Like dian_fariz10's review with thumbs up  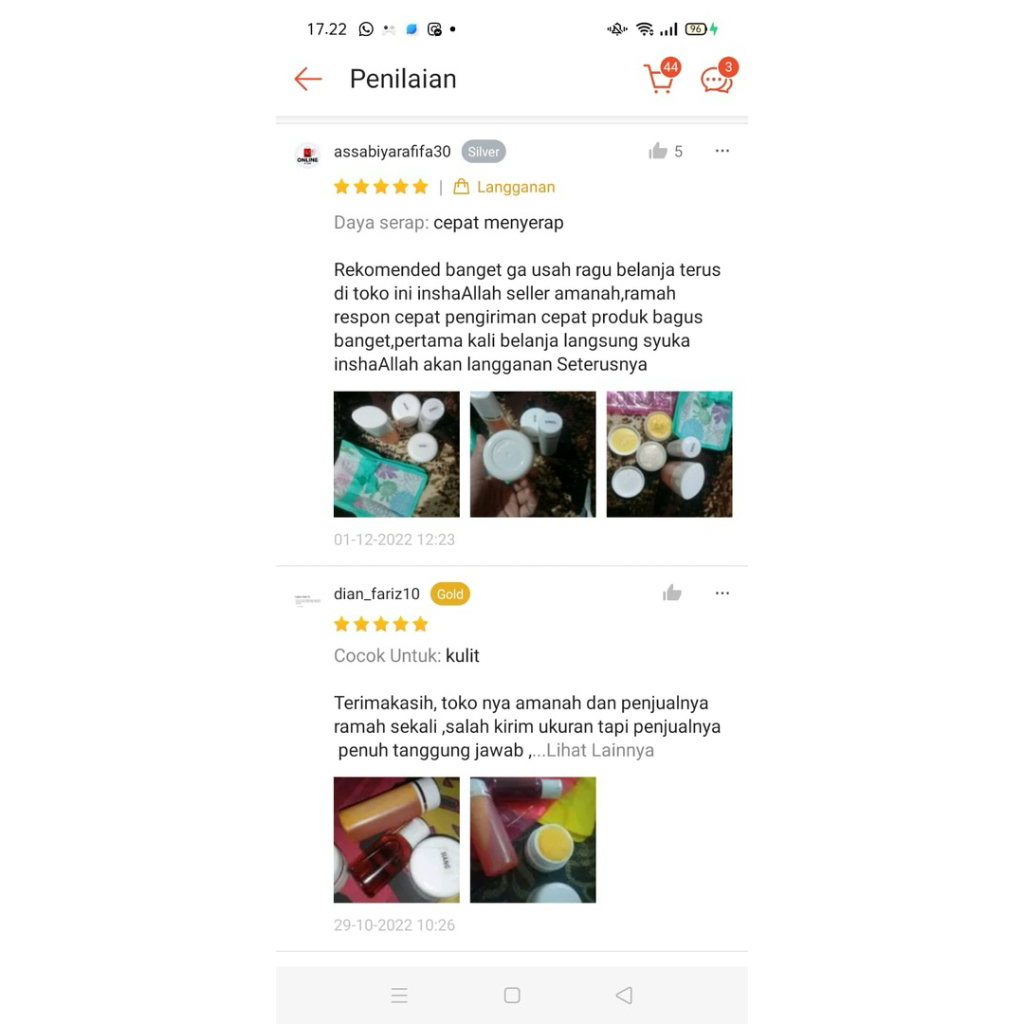(672, 593)
